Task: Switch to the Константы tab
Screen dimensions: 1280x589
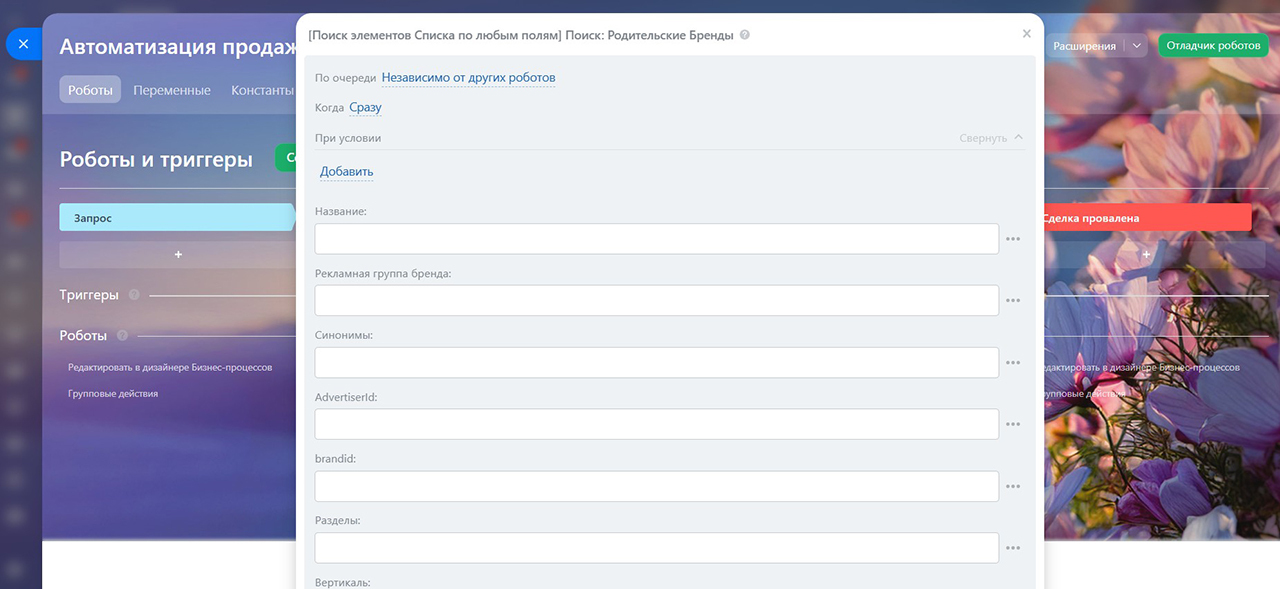Action: (262, 90)
